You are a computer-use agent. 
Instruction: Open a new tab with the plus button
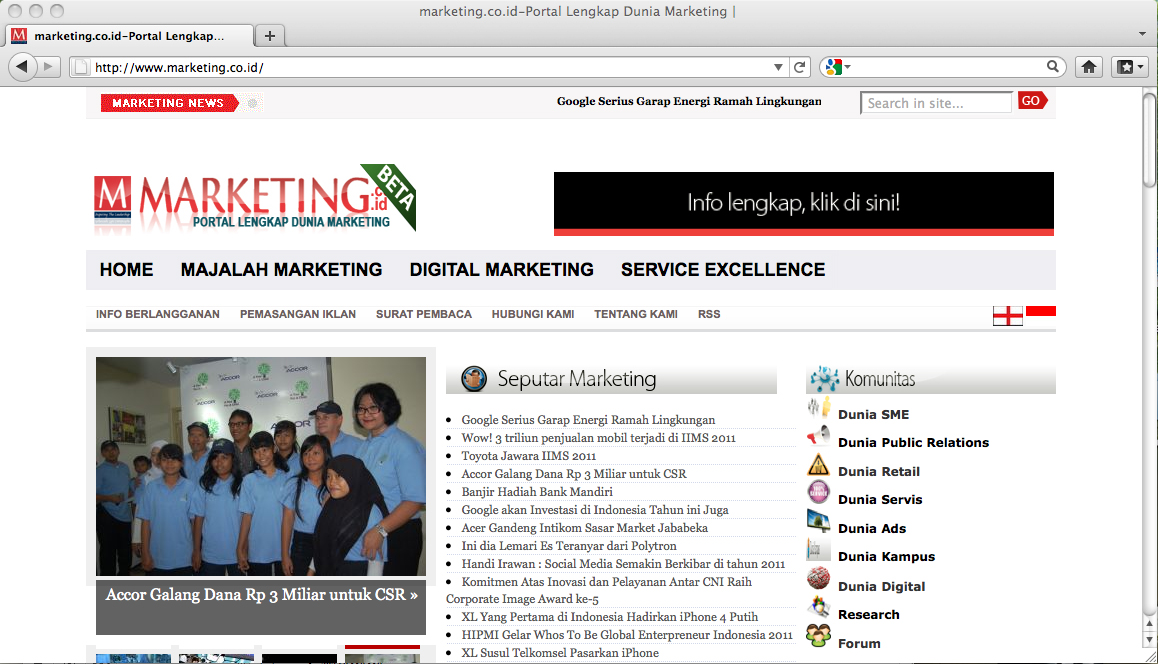coord(270,35)
